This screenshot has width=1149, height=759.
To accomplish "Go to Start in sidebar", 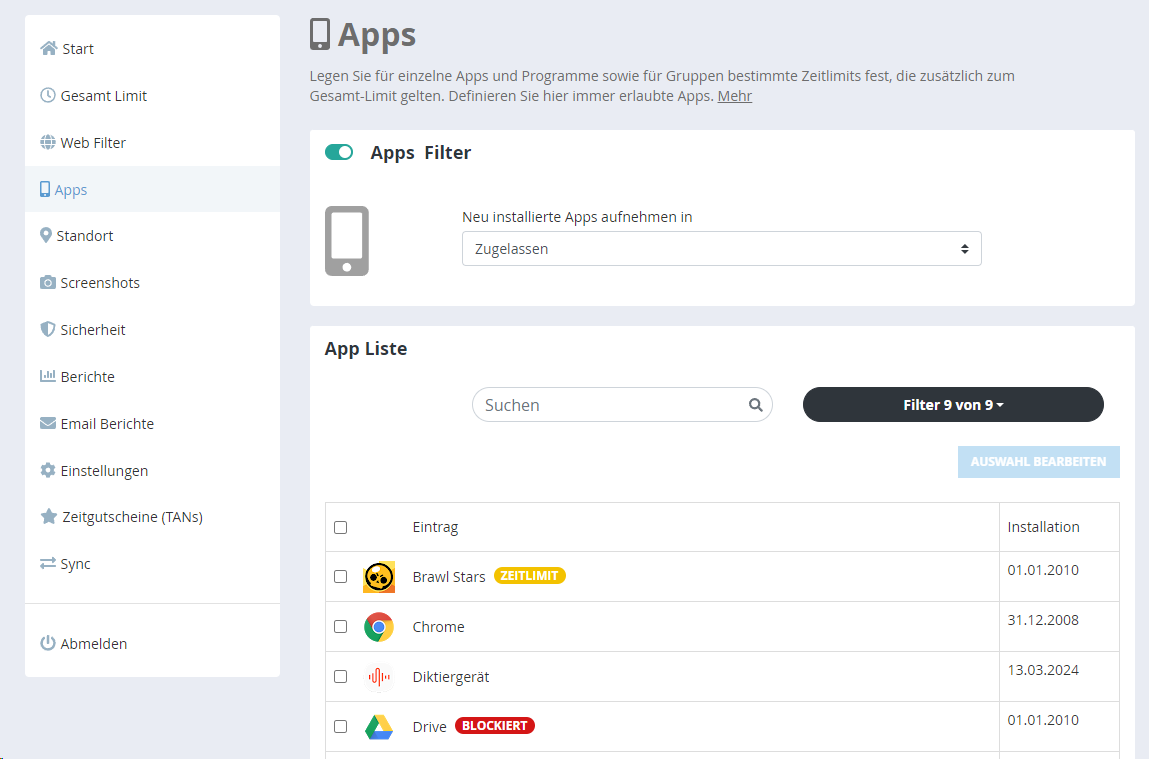I will point(152,48).
